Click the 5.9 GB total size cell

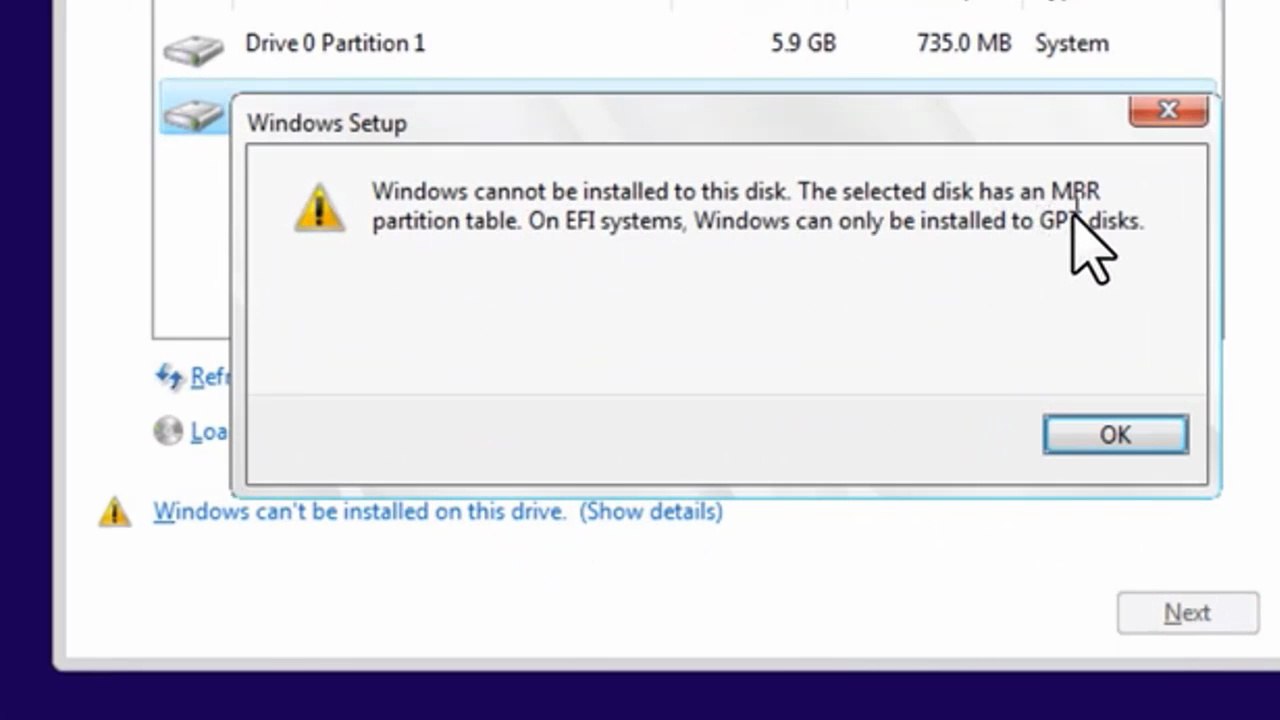pyautogui.click(x=803, y=44)
